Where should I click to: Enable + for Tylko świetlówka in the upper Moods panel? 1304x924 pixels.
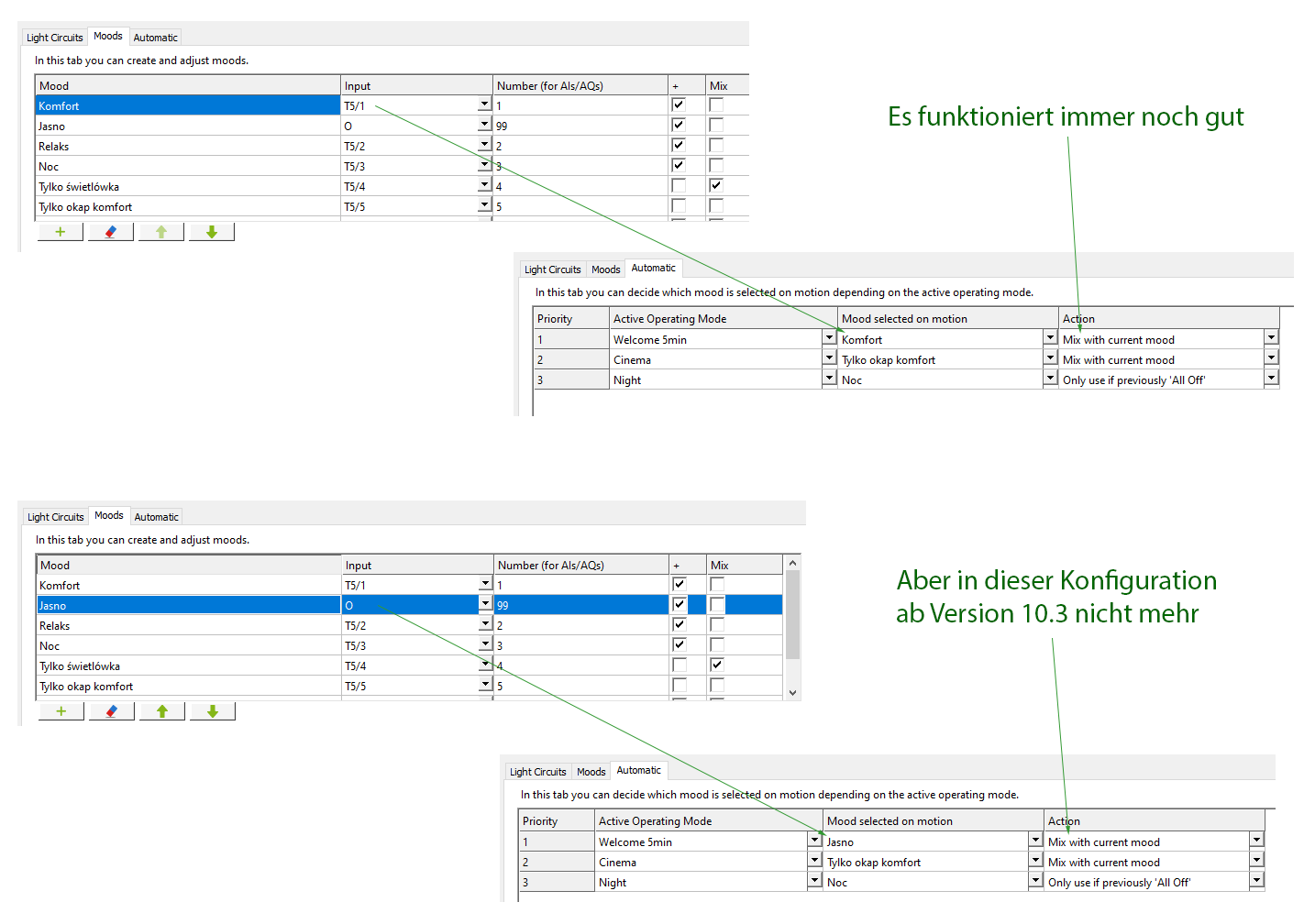coord(679,186)
